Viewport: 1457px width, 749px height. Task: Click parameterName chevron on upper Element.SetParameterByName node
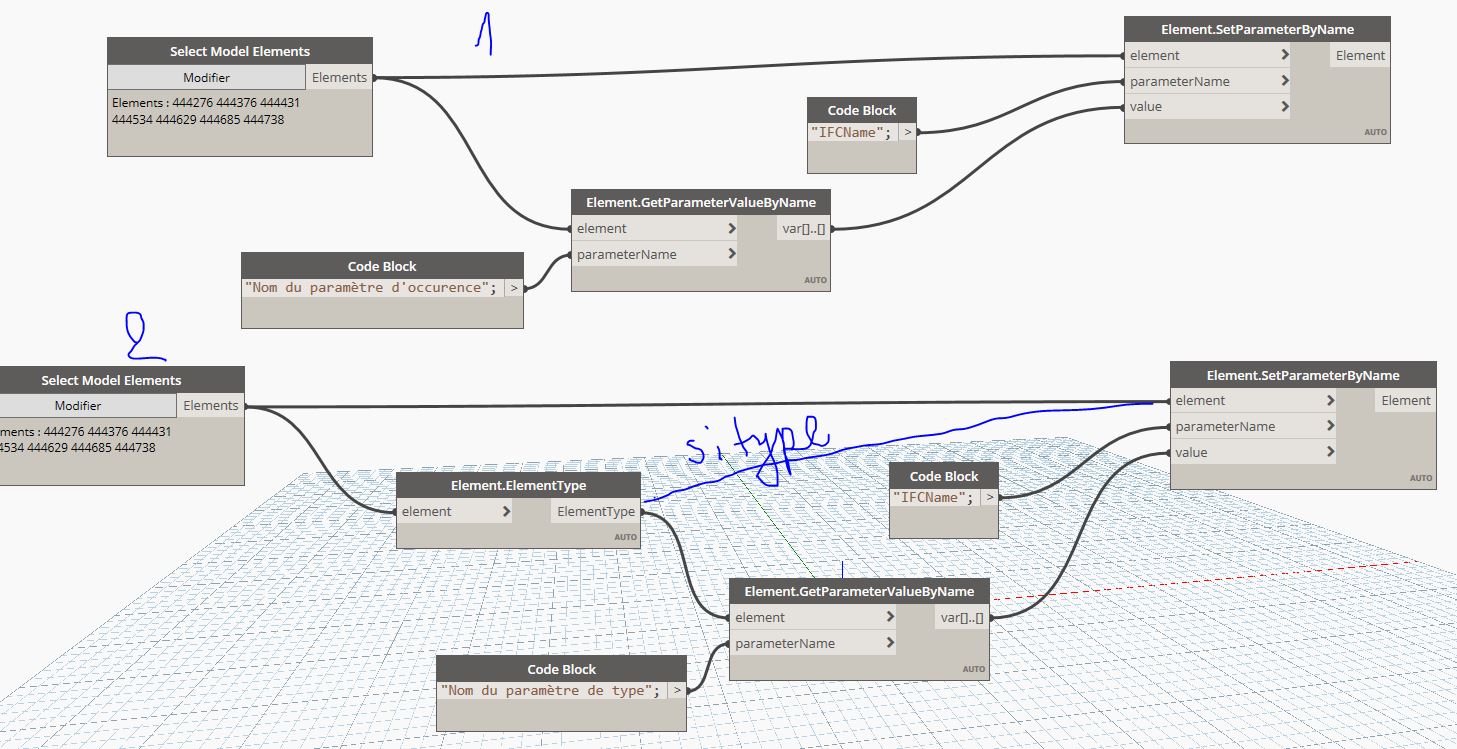(1284, 81)
